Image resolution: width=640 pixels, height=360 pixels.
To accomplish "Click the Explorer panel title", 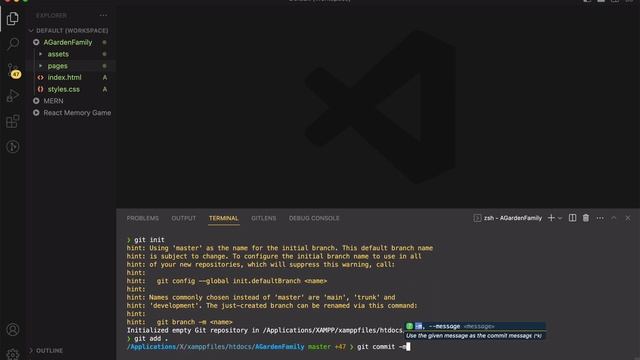I will click(51, 16).
